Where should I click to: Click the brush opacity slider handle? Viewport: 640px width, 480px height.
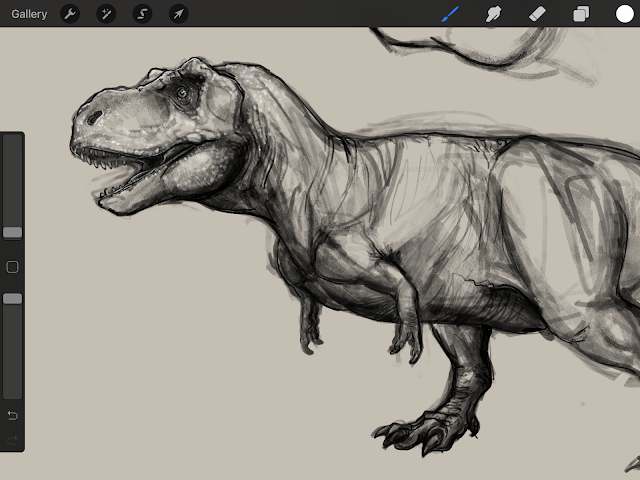[x=12, y=298]
